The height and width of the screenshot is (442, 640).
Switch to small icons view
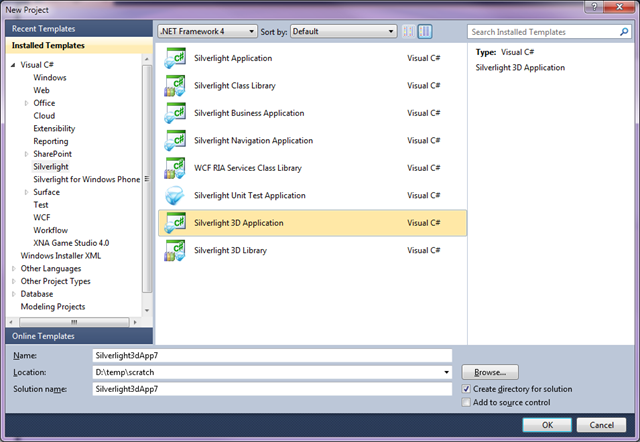[408, 31]
